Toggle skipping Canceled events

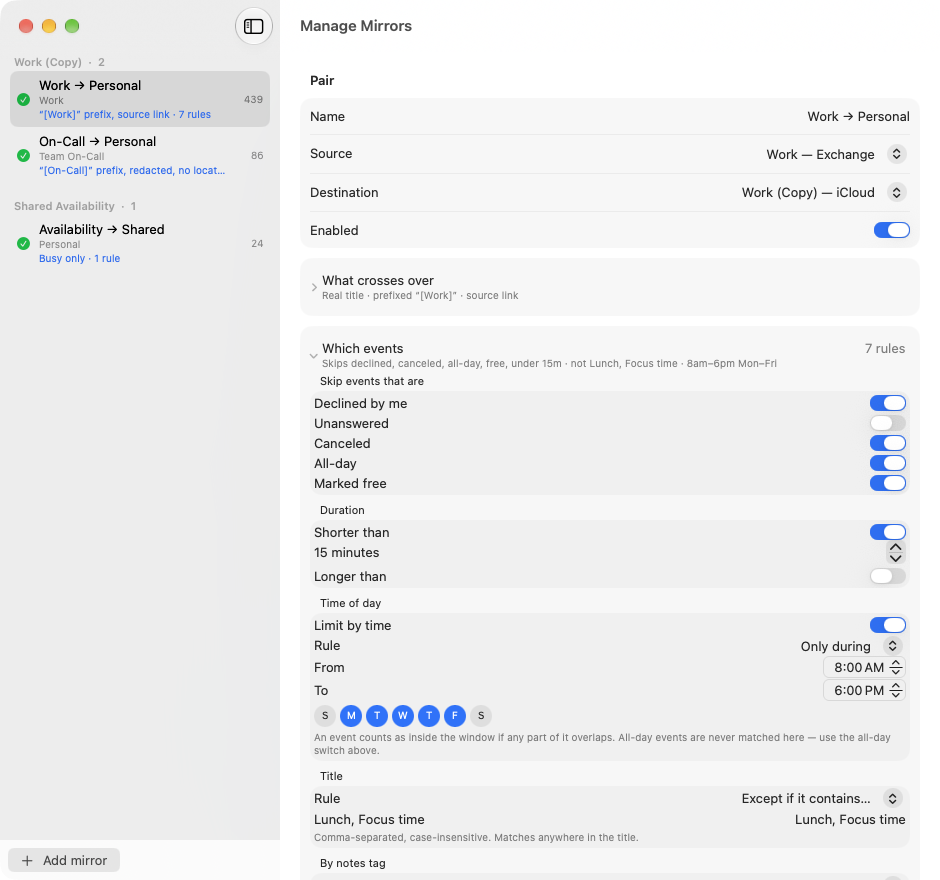888,443
